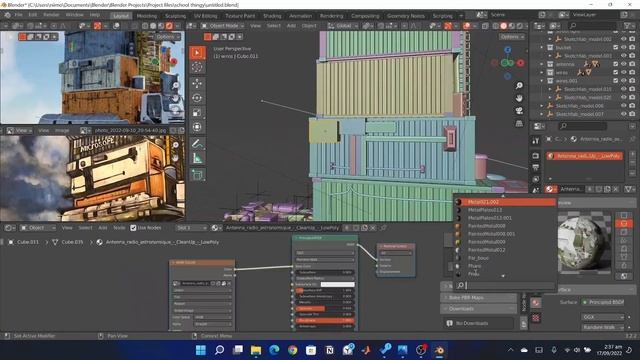Switch to the Shading workspace tab
Viewport: 640px width, 360px height.
point(272,16)
